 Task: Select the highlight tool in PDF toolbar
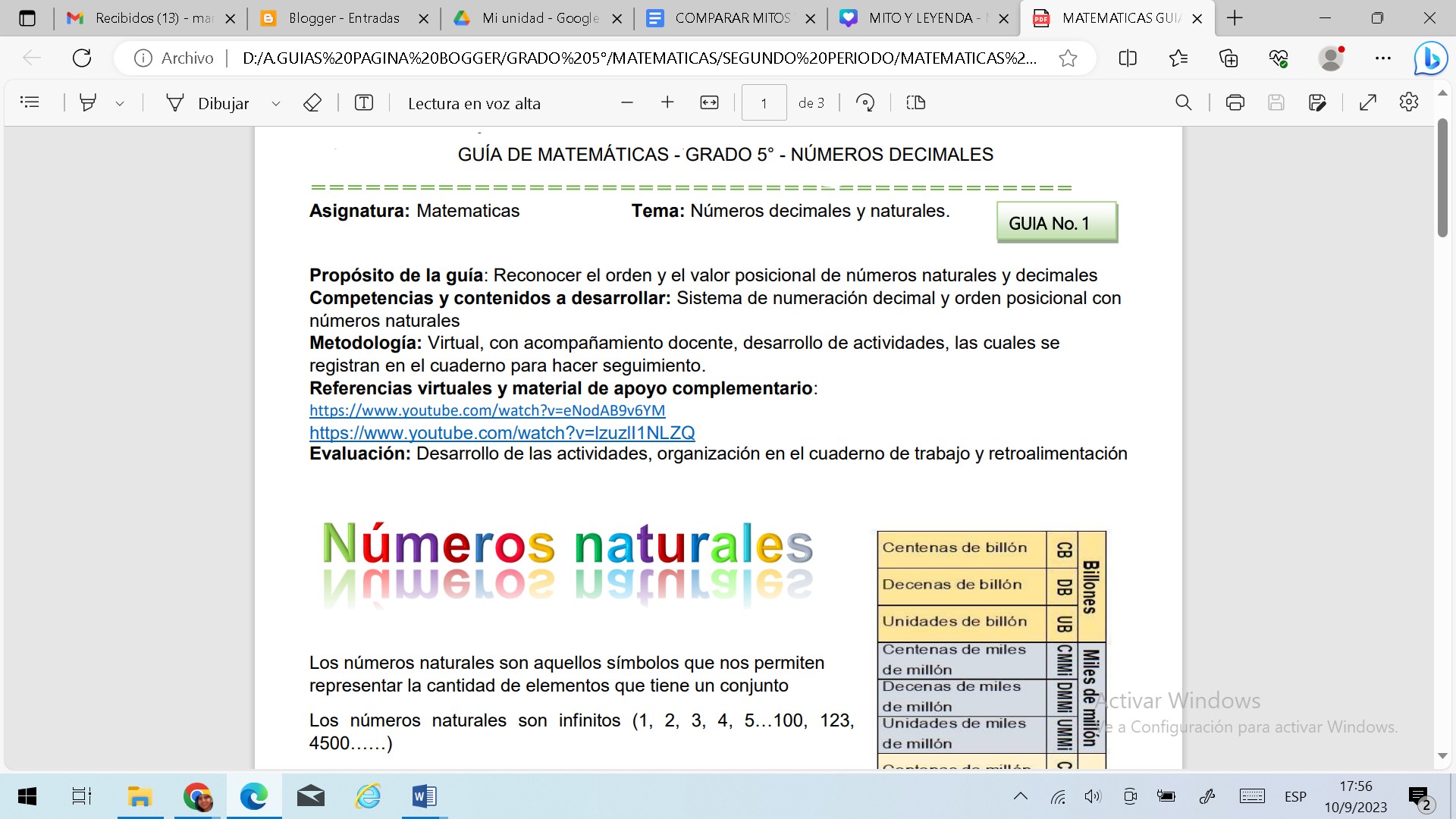coord(88,102)
